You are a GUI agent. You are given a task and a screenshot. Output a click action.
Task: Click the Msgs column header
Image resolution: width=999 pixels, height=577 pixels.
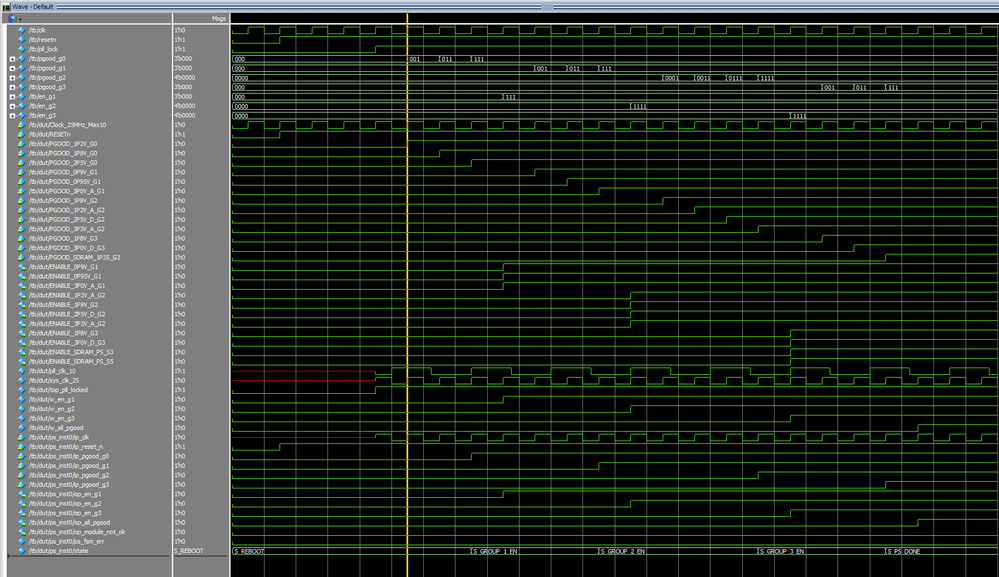[218, 18]
